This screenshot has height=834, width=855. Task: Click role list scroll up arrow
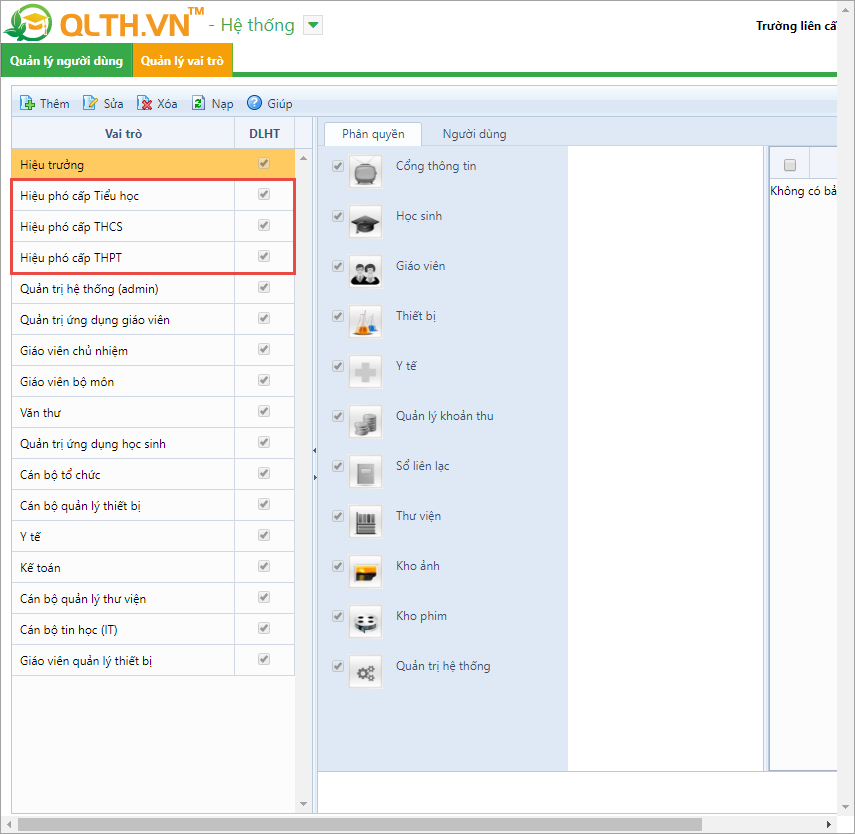(304, 158)
